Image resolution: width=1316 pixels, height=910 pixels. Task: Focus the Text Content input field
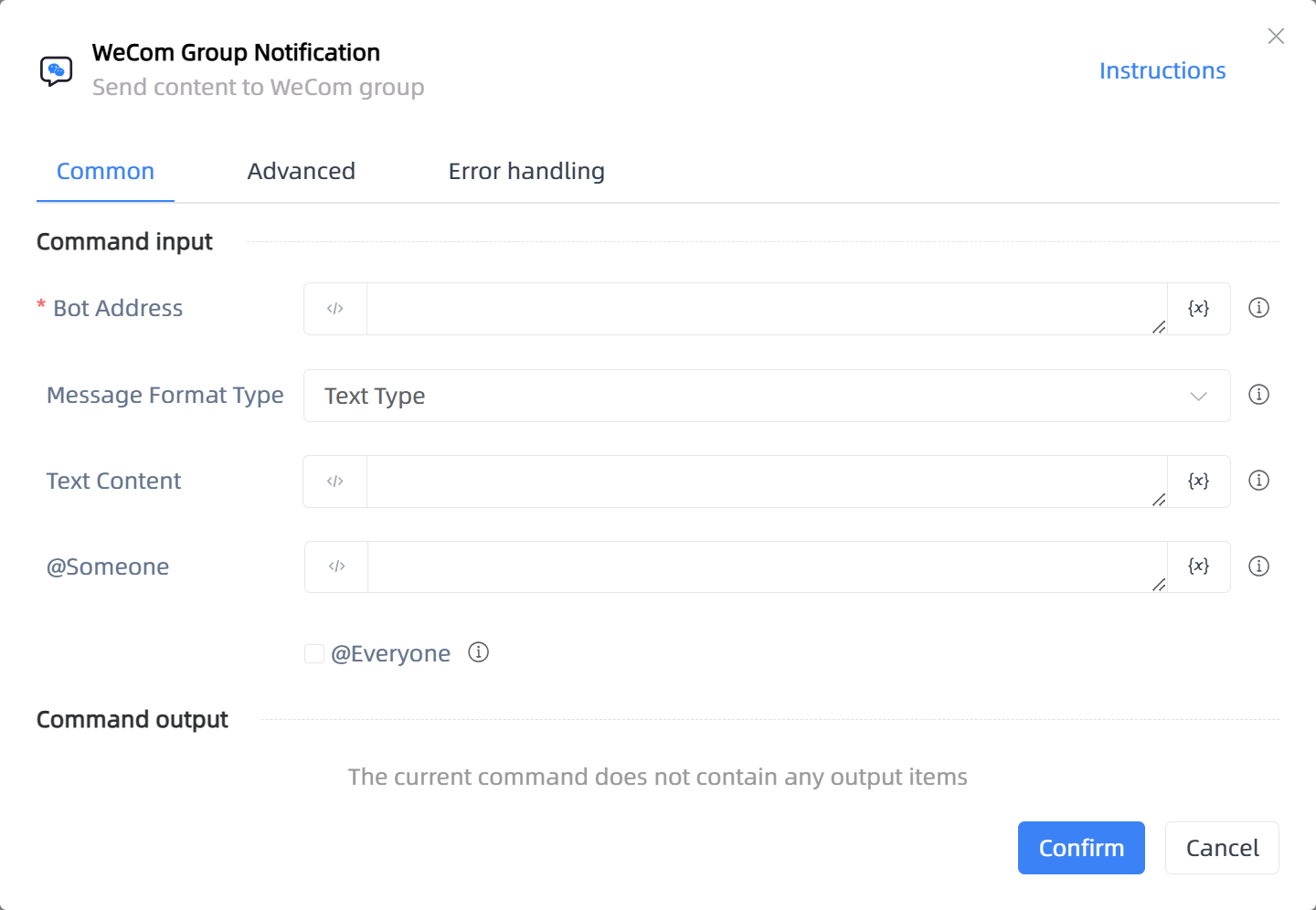767,481
